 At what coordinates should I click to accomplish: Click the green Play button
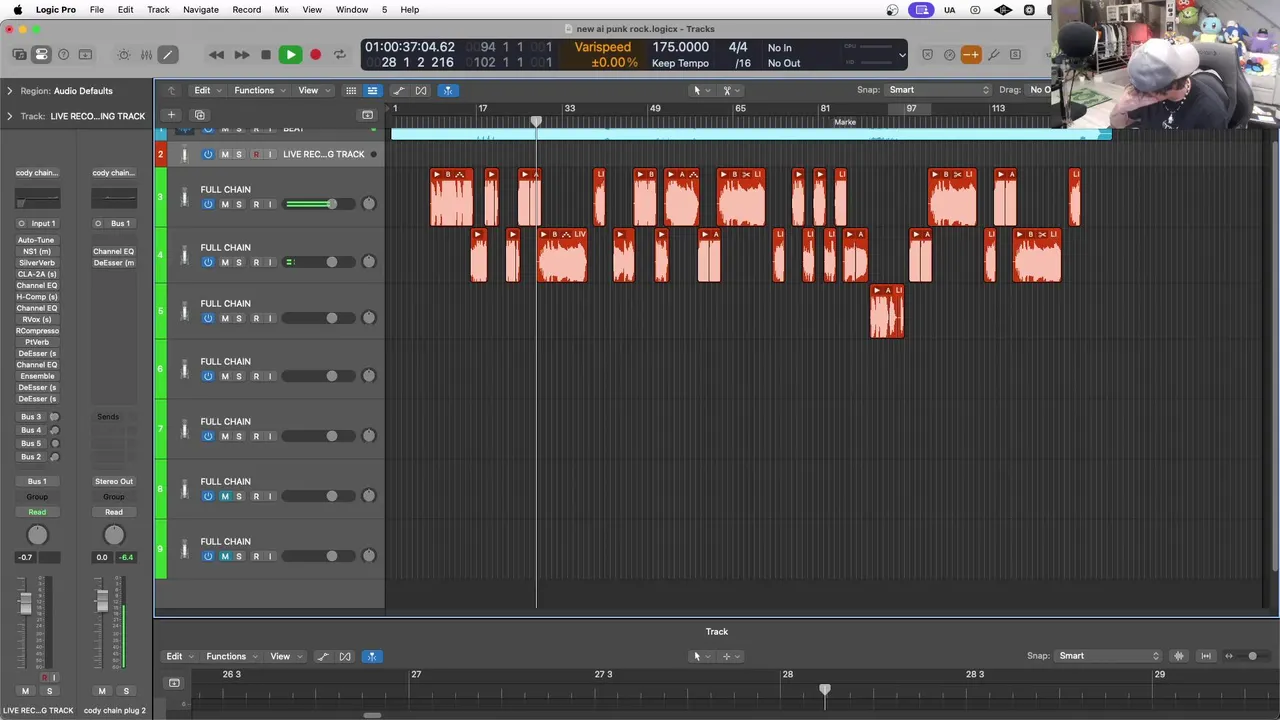tap(290, 55)
